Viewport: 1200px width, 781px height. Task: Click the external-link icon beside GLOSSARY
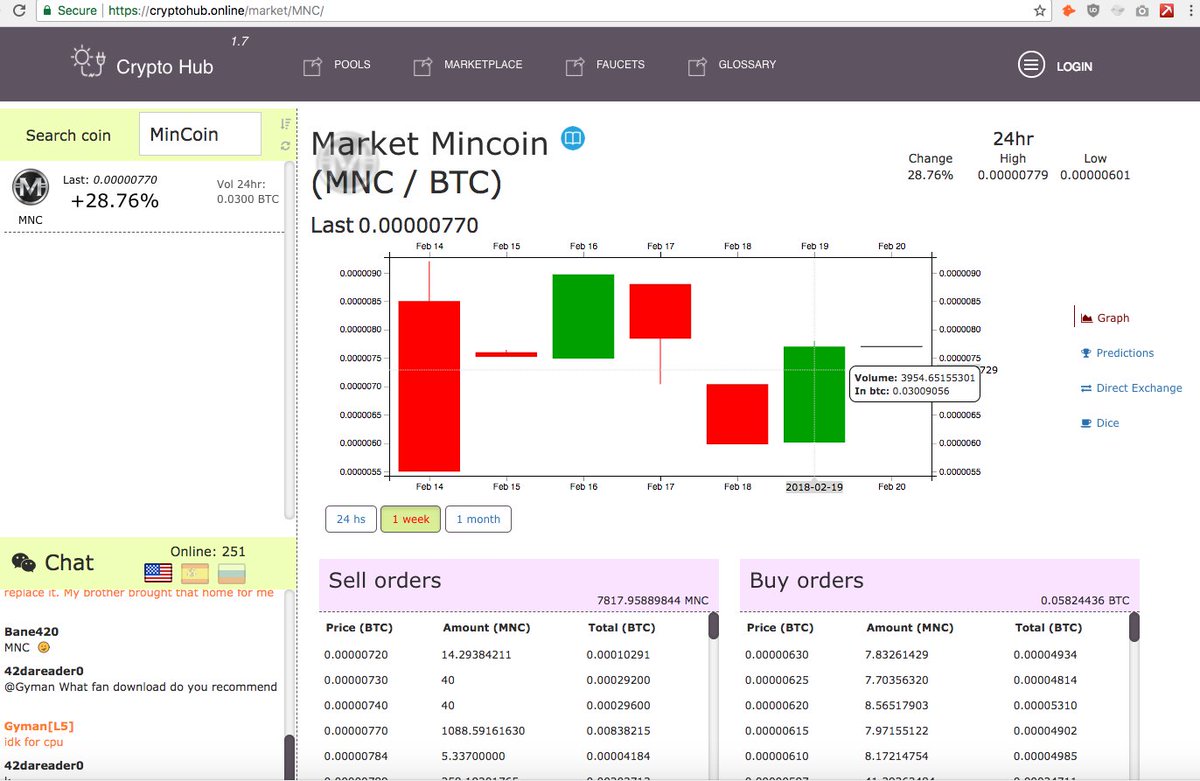pos(697,66)
